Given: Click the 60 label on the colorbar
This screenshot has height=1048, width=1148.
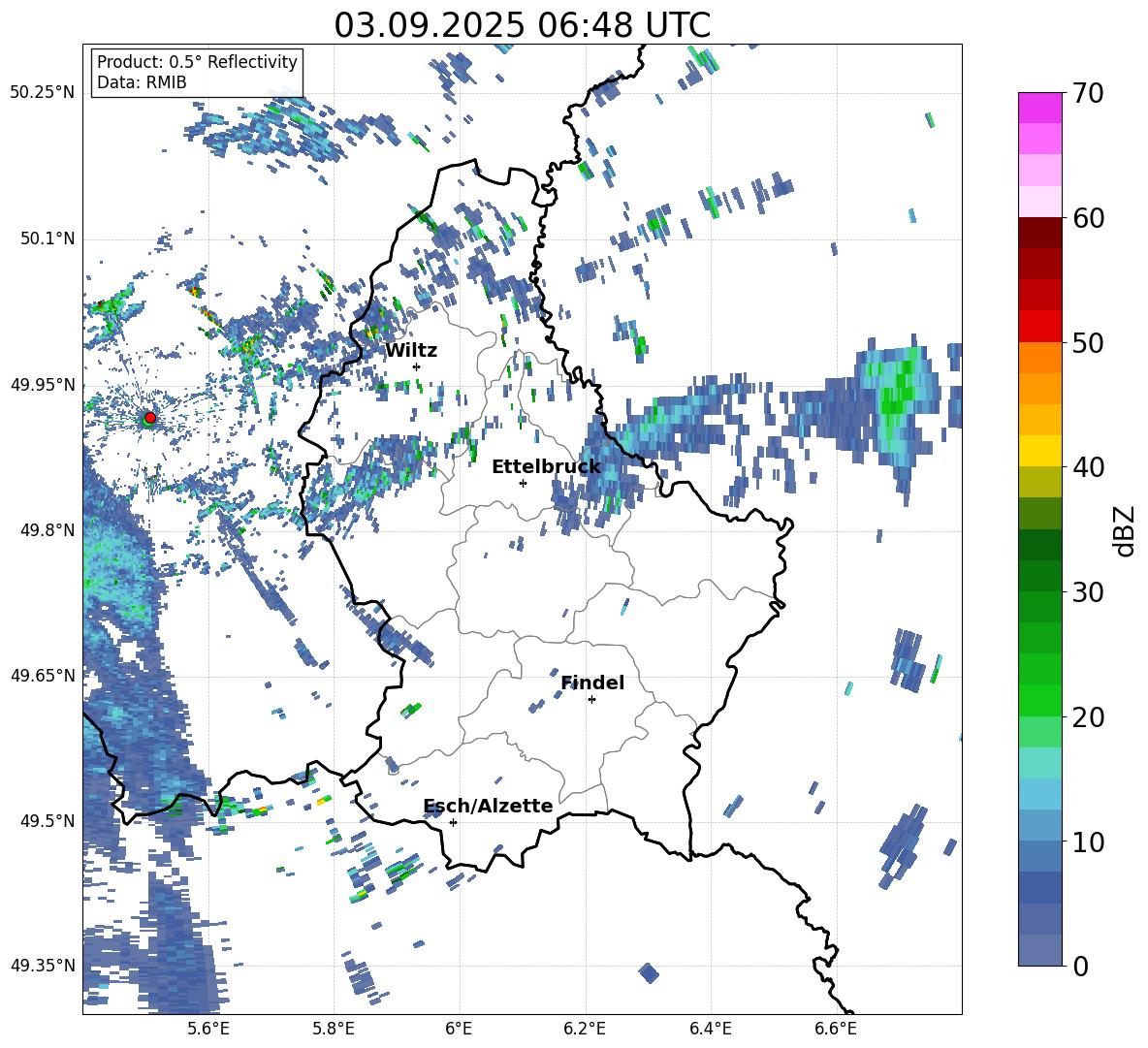Looking at the screenshot, I should [x=1089, y=218].
